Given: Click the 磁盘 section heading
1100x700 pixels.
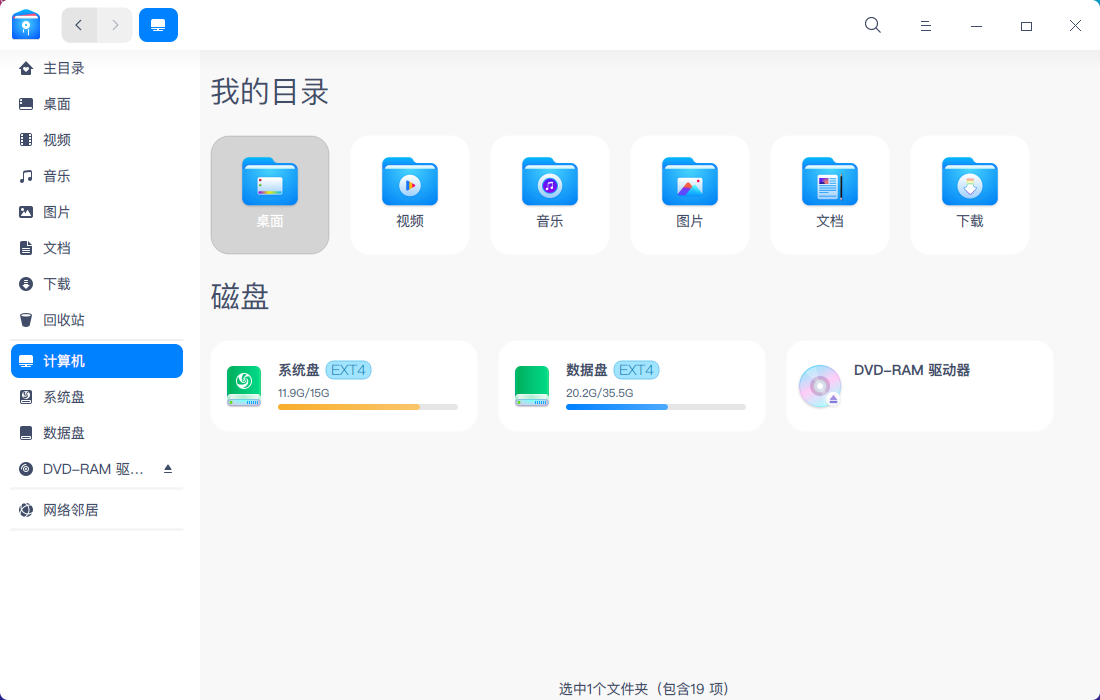Looking at the screenshot, I should (240, 296).
